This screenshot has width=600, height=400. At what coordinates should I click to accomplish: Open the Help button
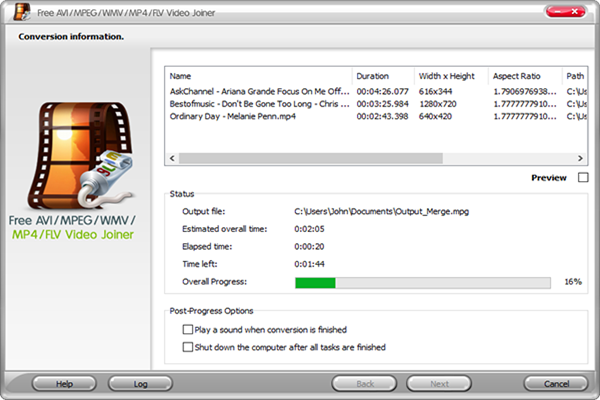pos(64,383)
